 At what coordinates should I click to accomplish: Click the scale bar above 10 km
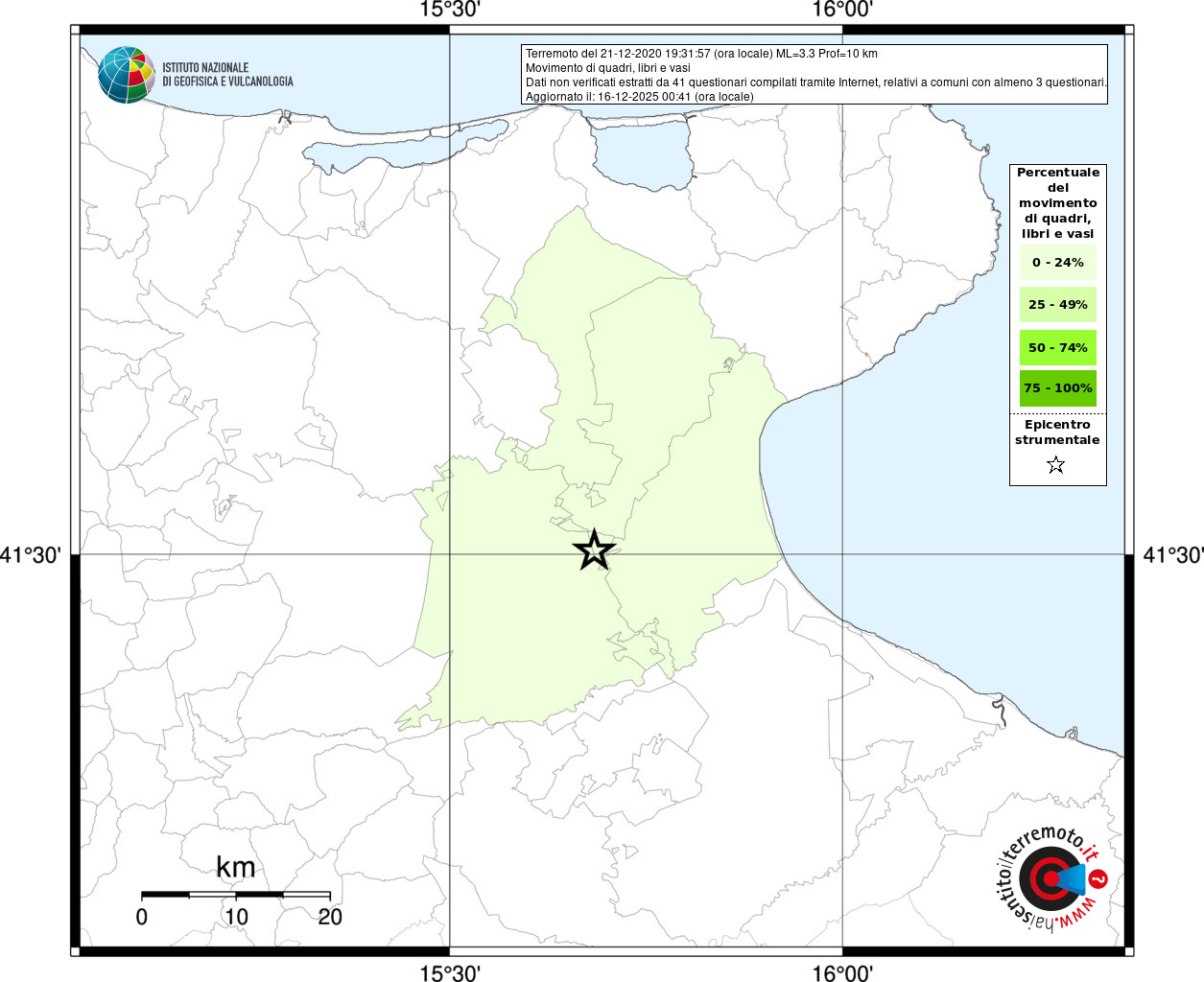coord(236,894)
